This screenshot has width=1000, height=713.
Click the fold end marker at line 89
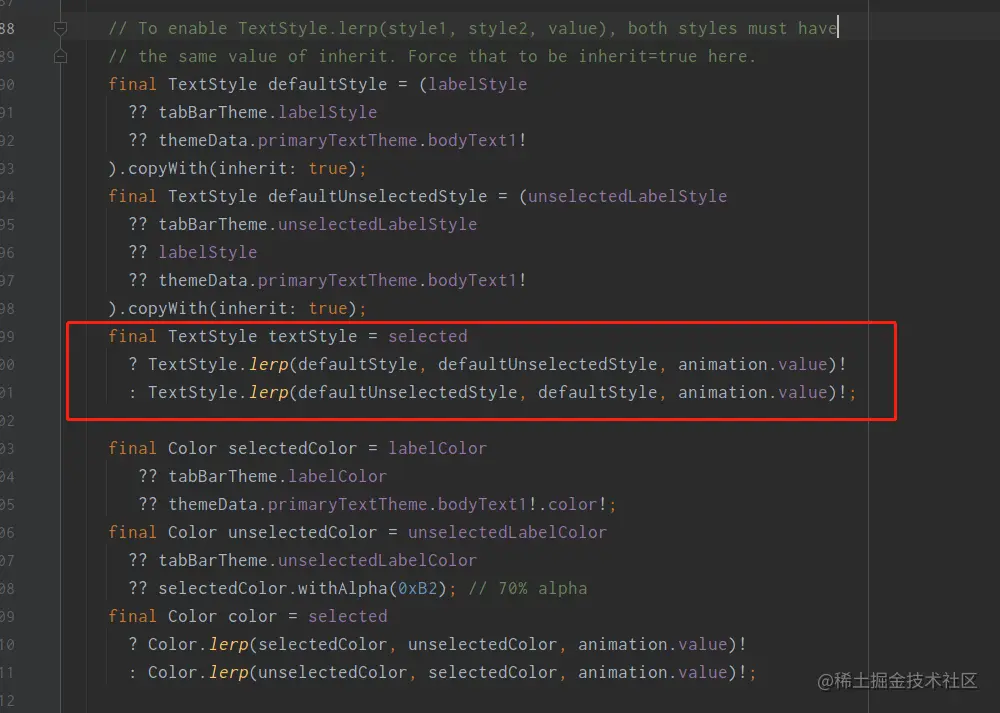tap(60, 57)
